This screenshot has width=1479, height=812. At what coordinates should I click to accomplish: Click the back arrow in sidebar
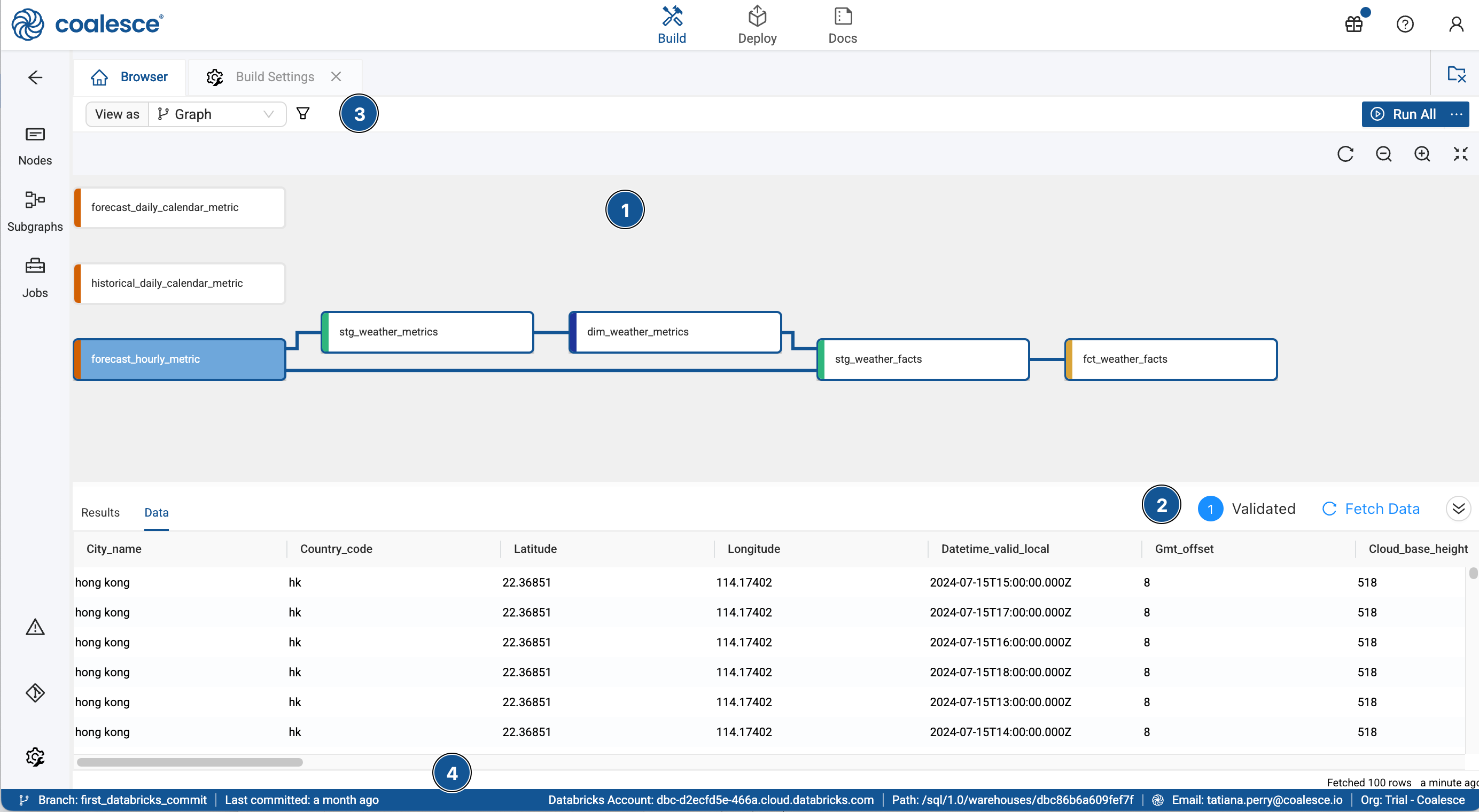(x=35, y=77)
